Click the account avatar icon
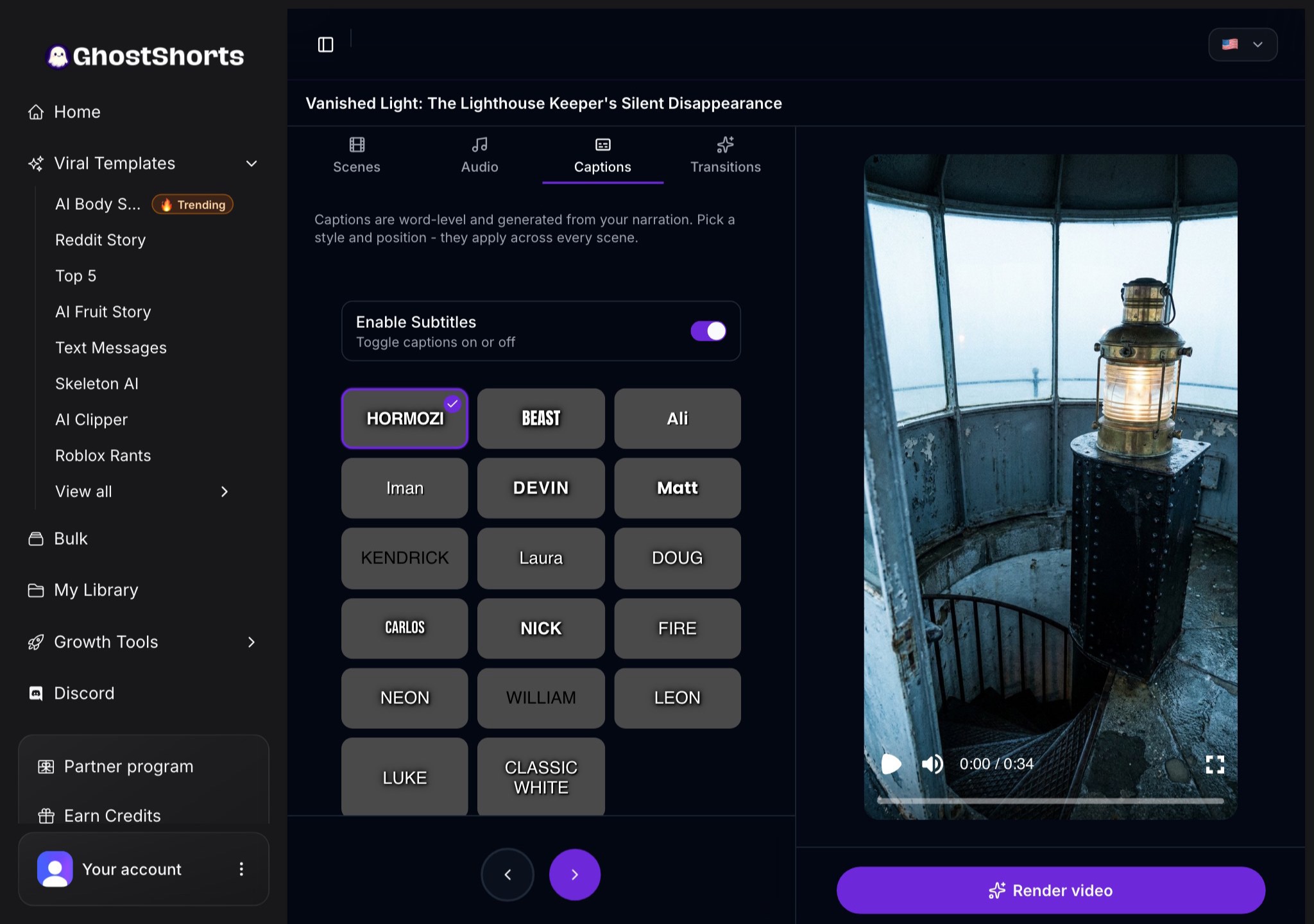 pos(55,869)
